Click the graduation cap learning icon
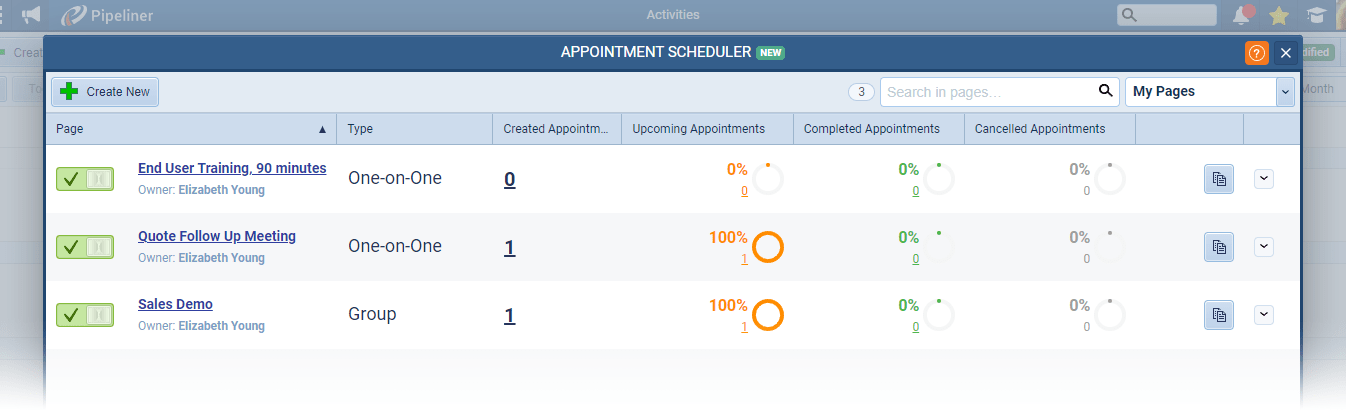 [x=1317, y=15]
